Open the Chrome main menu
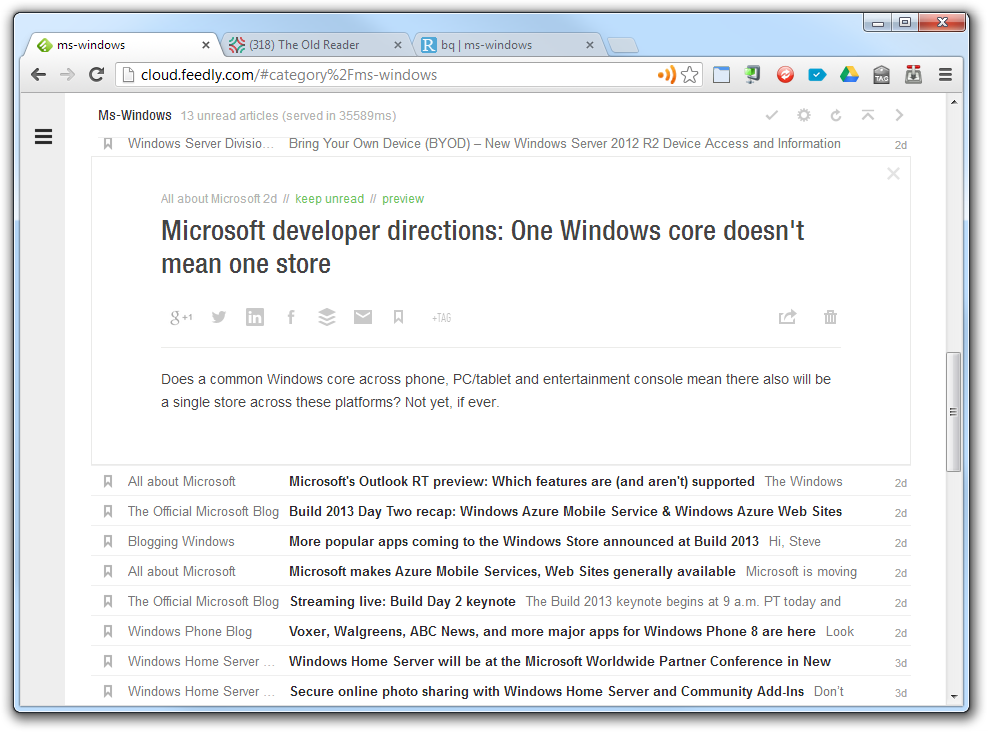The image size is (988, 732). 945,75
